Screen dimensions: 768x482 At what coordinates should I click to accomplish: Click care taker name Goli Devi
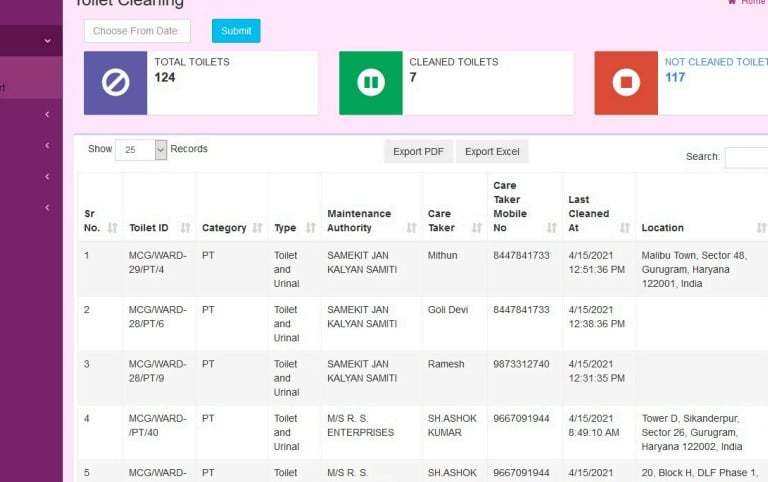click(448, 310)
